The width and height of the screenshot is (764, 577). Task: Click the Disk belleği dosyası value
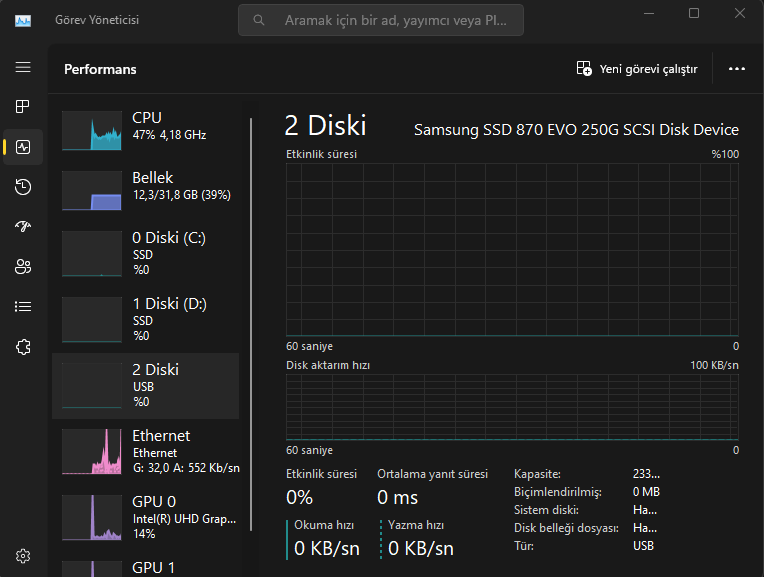645,528
